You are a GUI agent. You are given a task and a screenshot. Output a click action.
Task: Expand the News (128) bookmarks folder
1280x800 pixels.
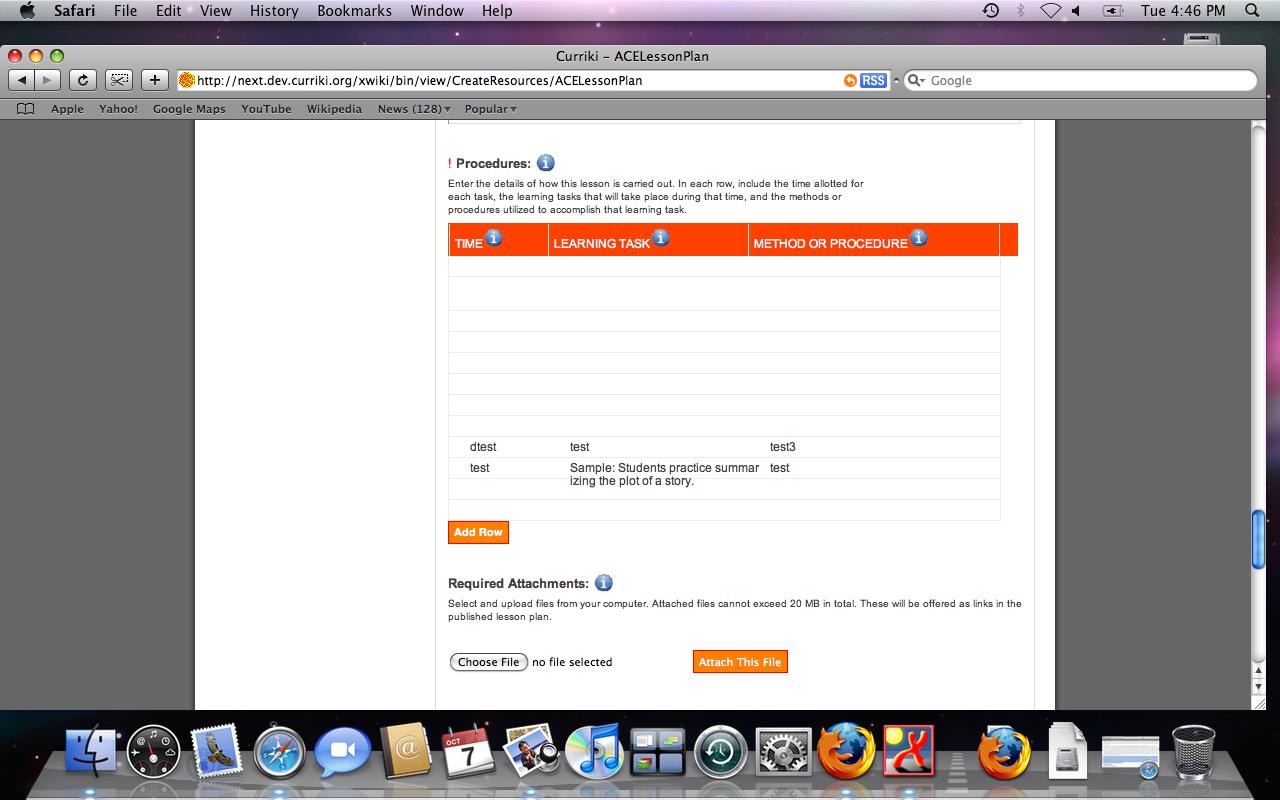point(414,109)
